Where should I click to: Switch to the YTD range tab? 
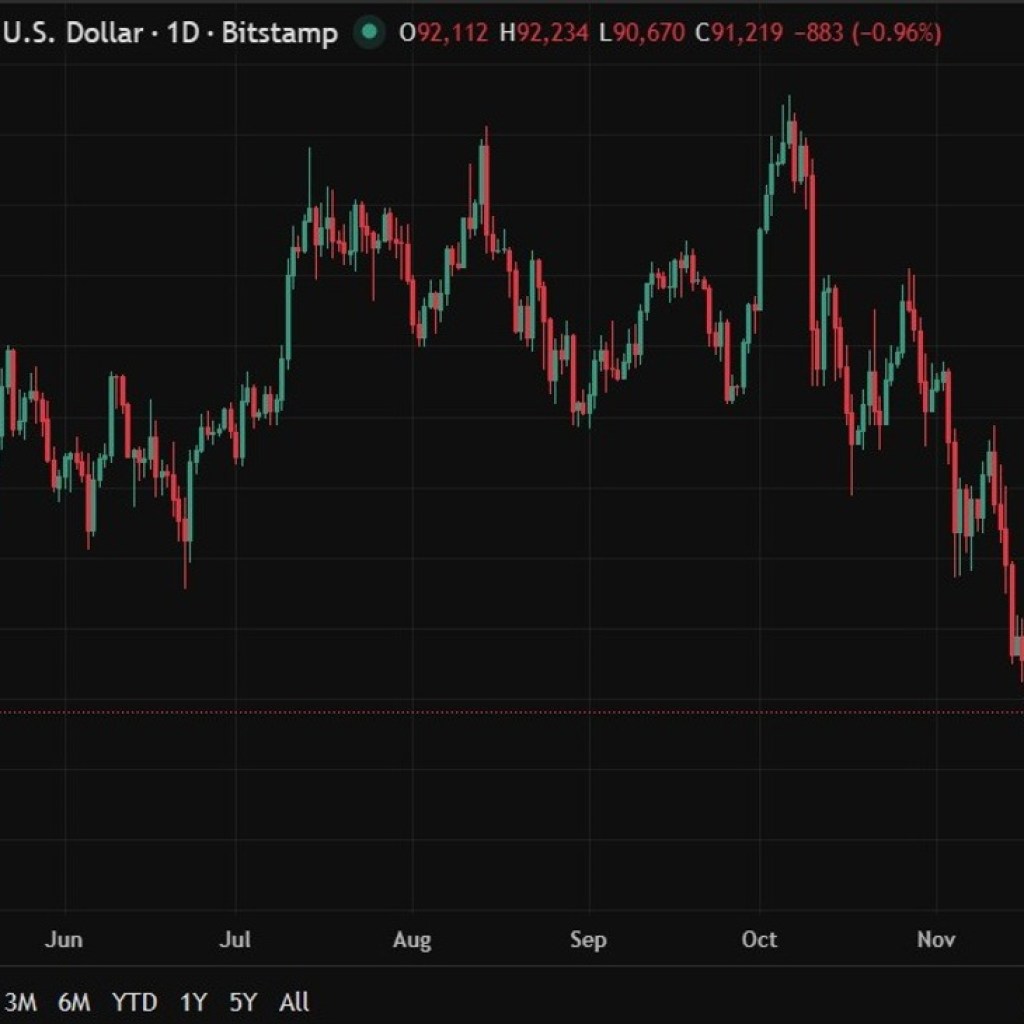click(x=133, y=1002)
